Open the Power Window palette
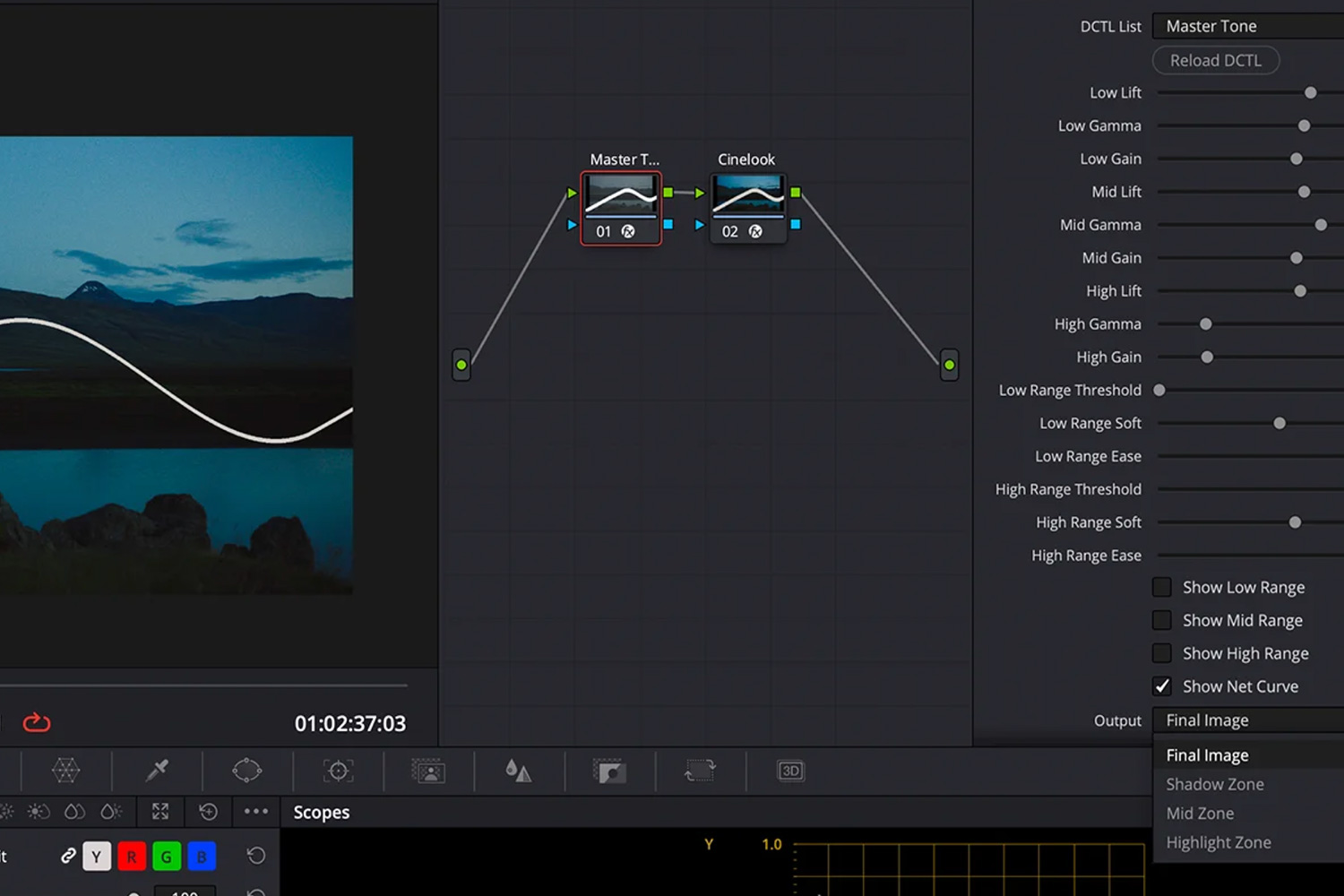Image resolution: width=1344 pixels, height=896 pixels. [x=247, y=771]
